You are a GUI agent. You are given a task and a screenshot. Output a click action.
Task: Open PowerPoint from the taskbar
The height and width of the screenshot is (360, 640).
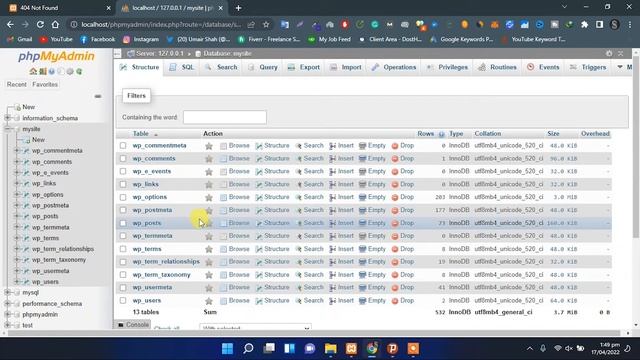393,349
